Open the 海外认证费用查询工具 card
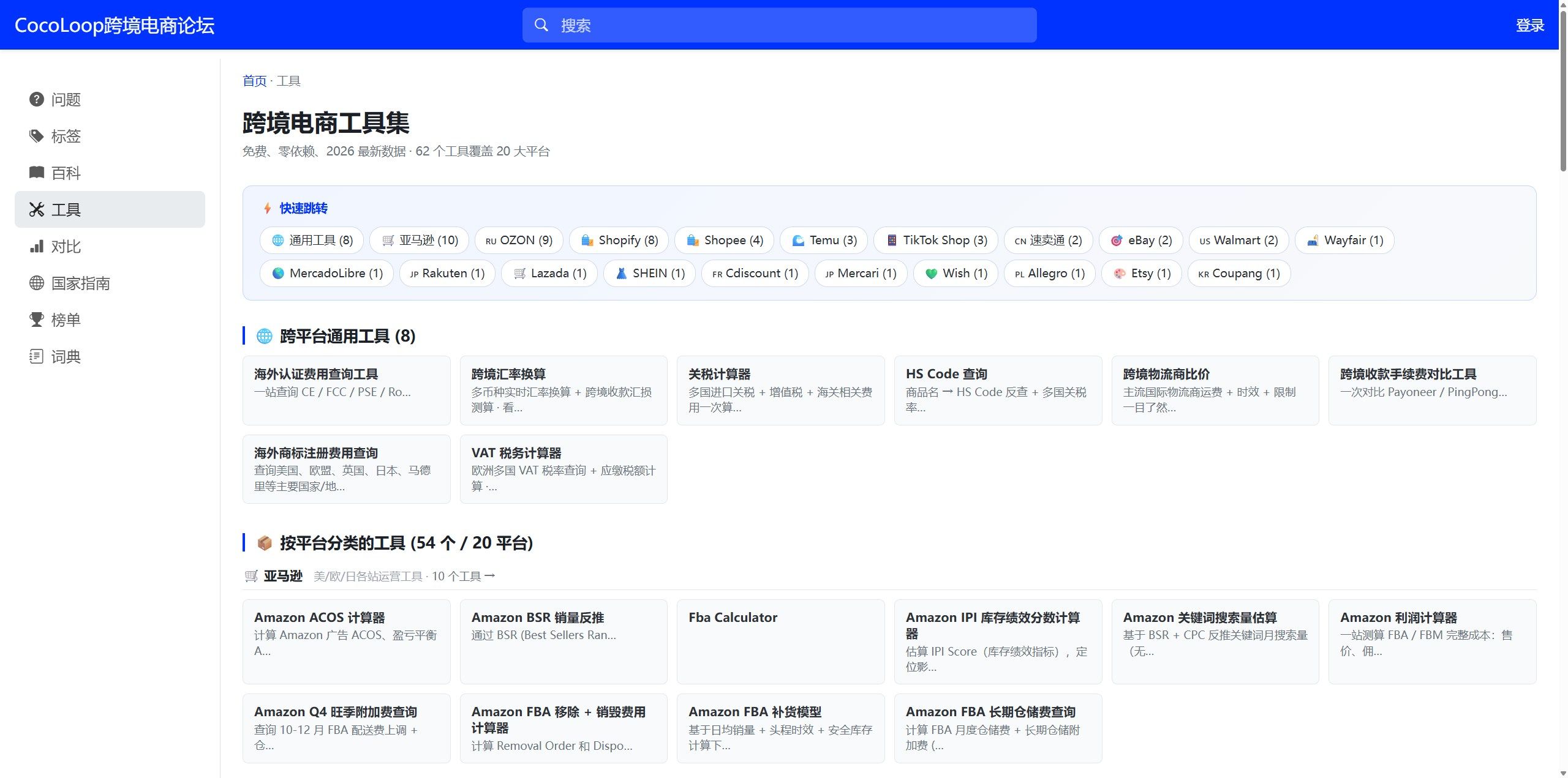 click(347, 391)
